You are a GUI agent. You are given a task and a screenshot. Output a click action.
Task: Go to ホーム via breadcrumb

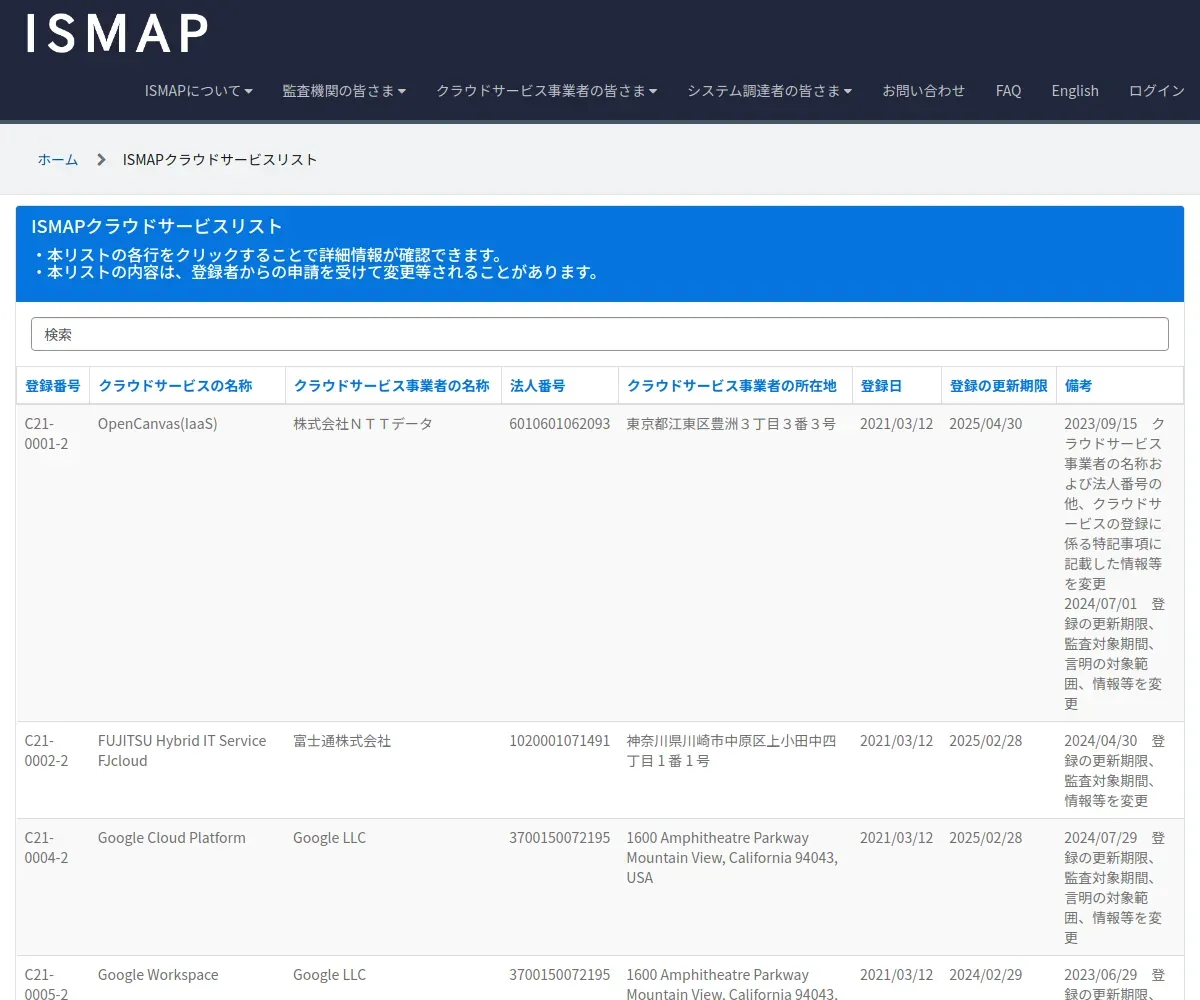[58, 160]
